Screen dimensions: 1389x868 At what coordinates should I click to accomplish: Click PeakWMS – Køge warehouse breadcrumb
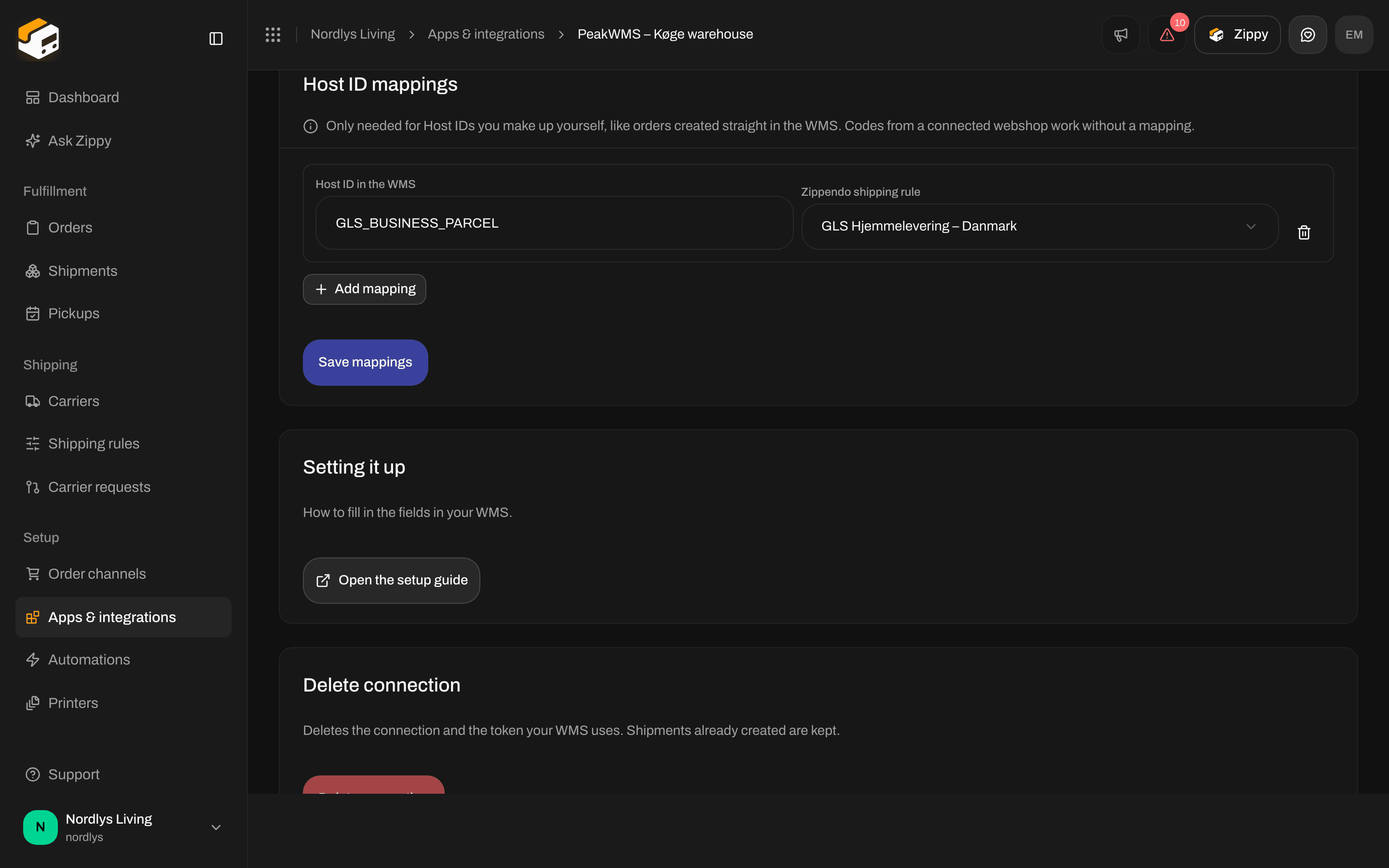pyautogui.click(x=665, y=34)
